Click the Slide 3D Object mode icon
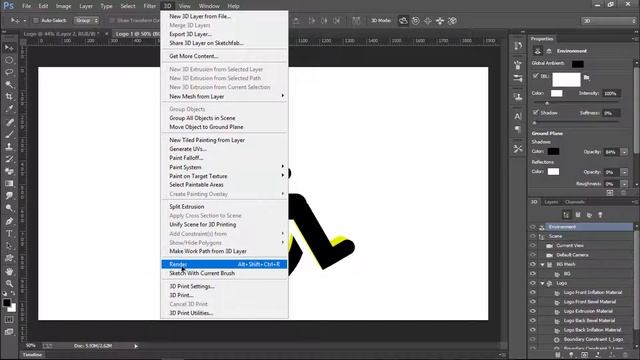Image resolution: width=640 pixels, height=360 pixels. pos(440,21)
